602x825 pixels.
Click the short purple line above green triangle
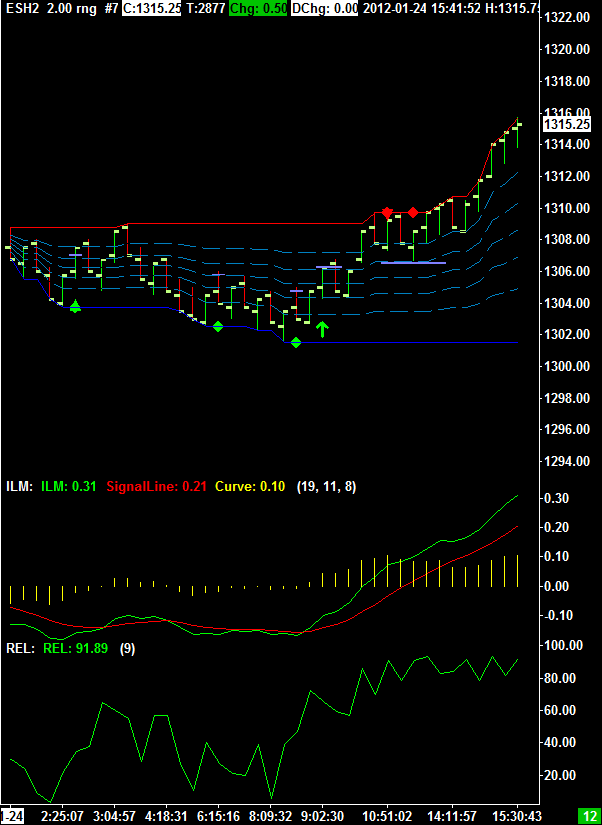coord(75,255)
